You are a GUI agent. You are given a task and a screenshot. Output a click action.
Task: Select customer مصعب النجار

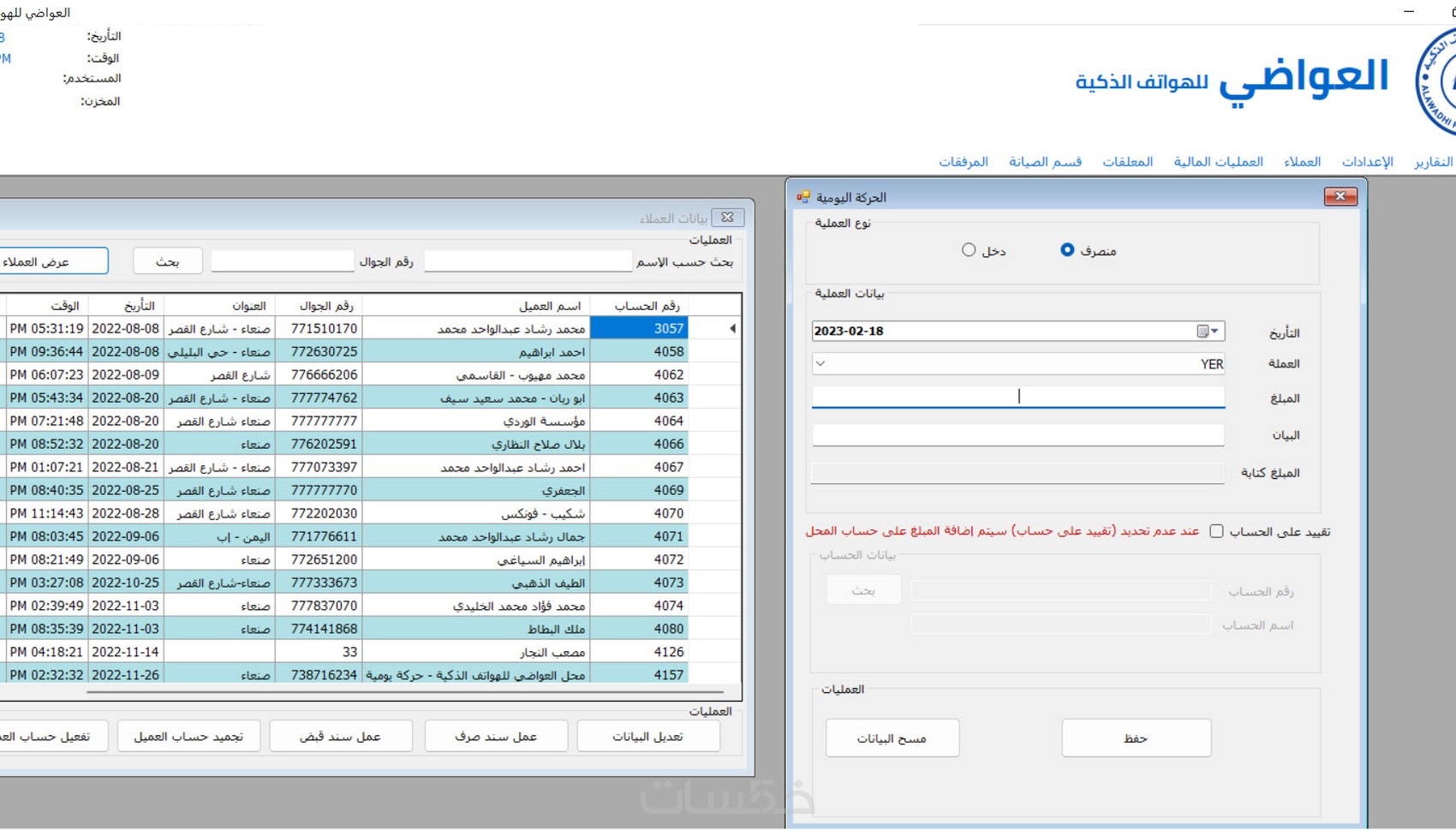pyautogui.click(x=475, y=652)
